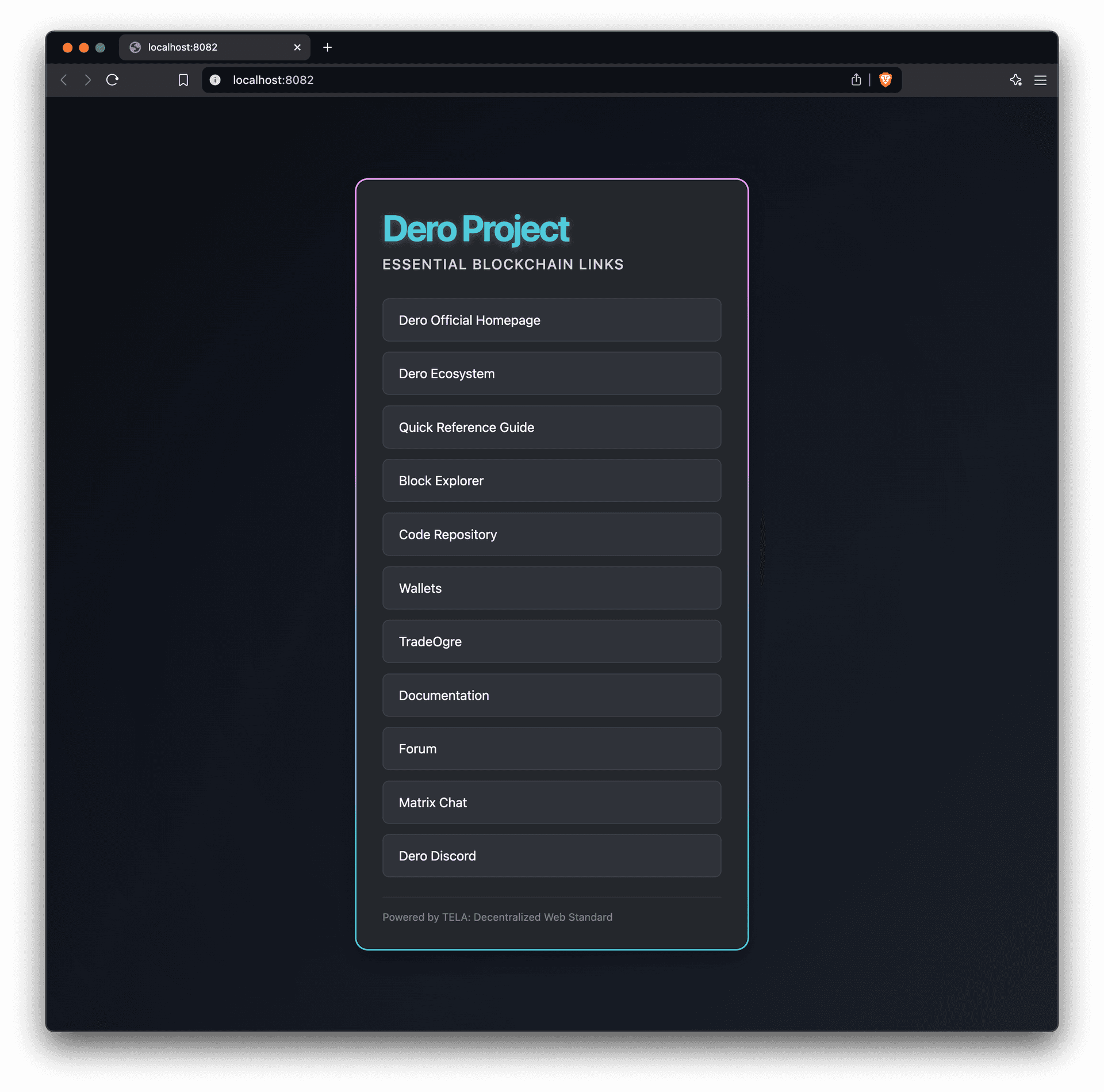Open the Dero Ecosystem link
The image size is (1104, 1092).
coord(551,373)
